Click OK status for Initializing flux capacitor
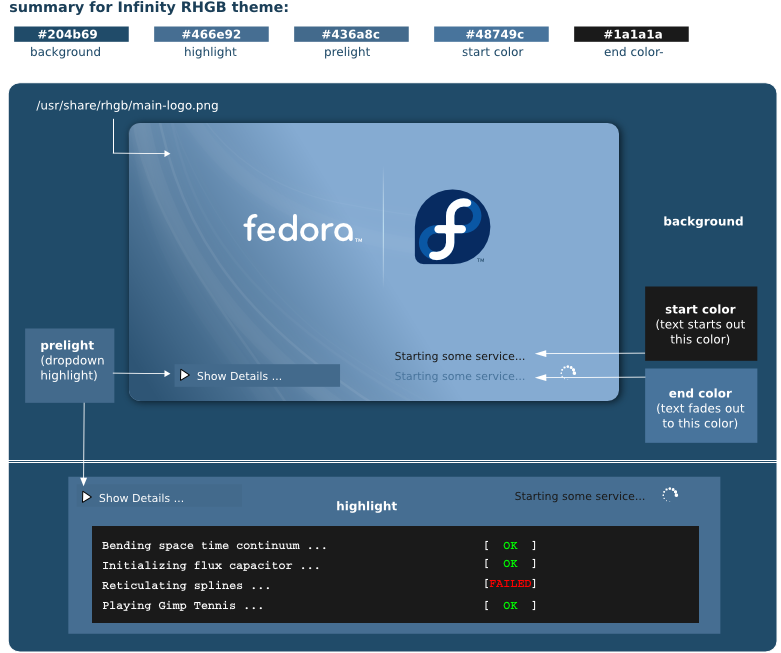 pyautogui.click(x=510, y=563)
